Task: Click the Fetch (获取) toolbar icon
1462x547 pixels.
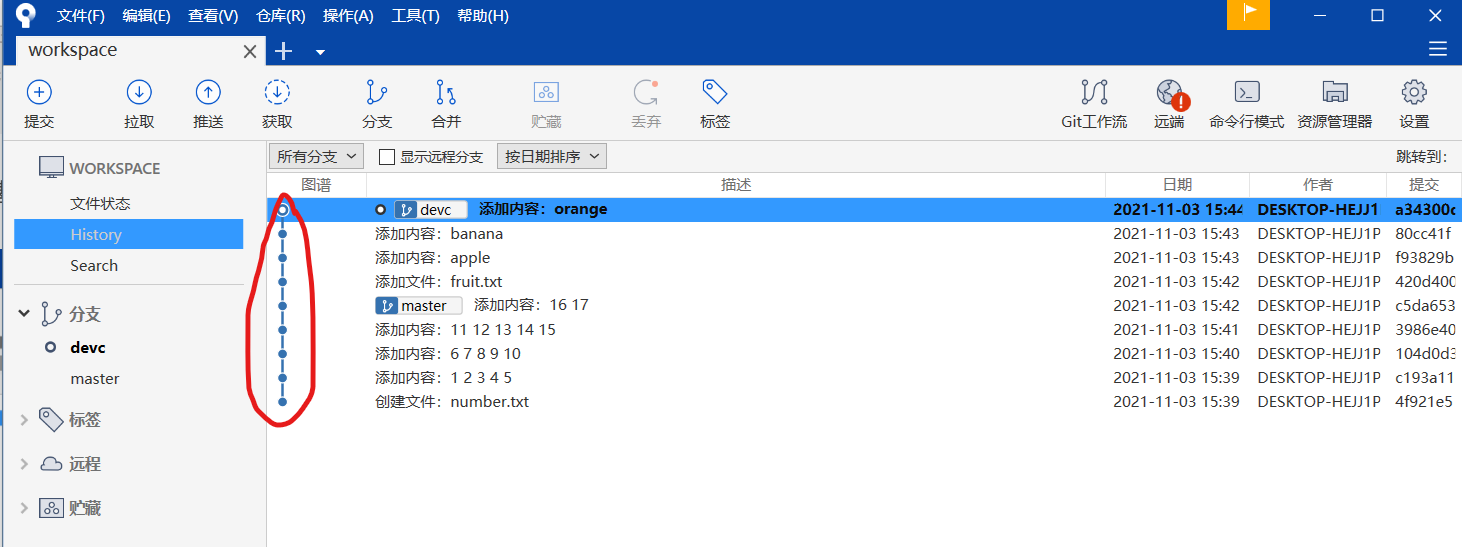Action: coord(277,93)
